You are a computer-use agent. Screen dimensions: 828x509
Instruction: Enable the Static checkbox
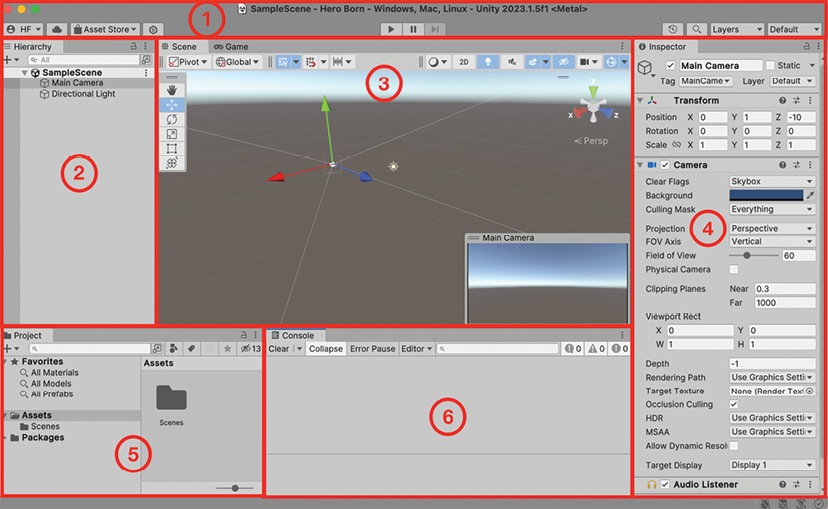[x=770, y=65]
